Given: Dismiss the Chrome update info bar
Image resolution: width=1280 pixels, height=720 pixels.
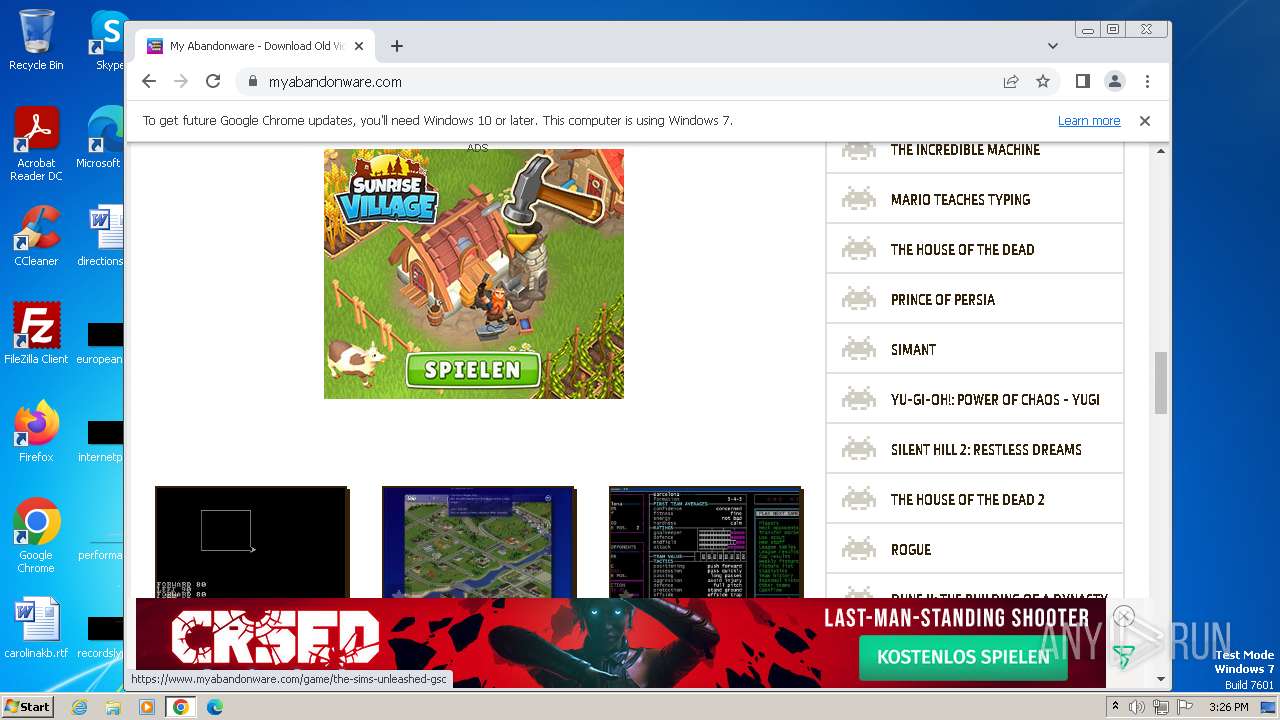Looking at the screenshot, I should click(1145, 121).
